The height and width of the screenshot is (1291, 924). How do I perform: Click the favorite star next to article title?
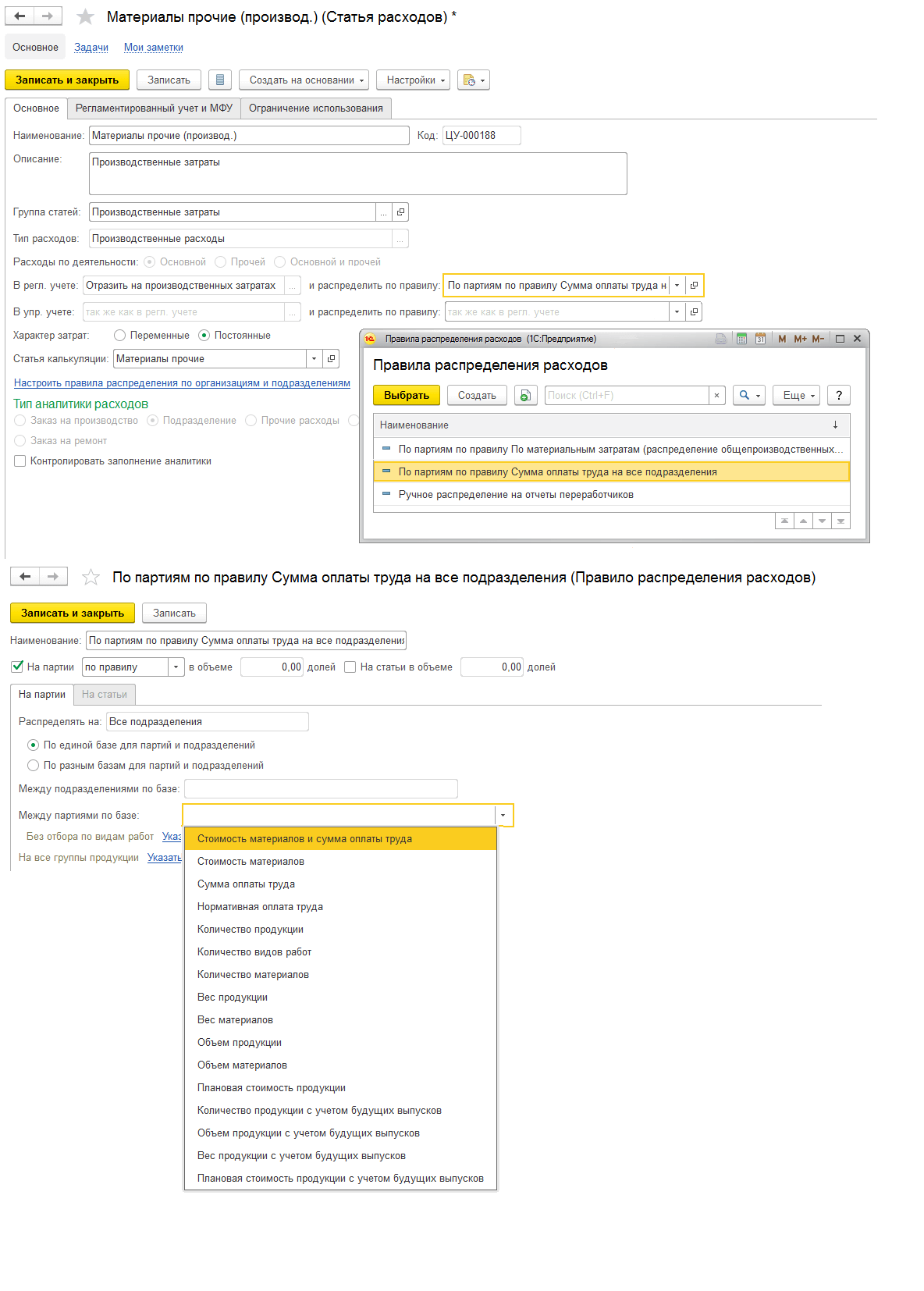click(86, 16)
